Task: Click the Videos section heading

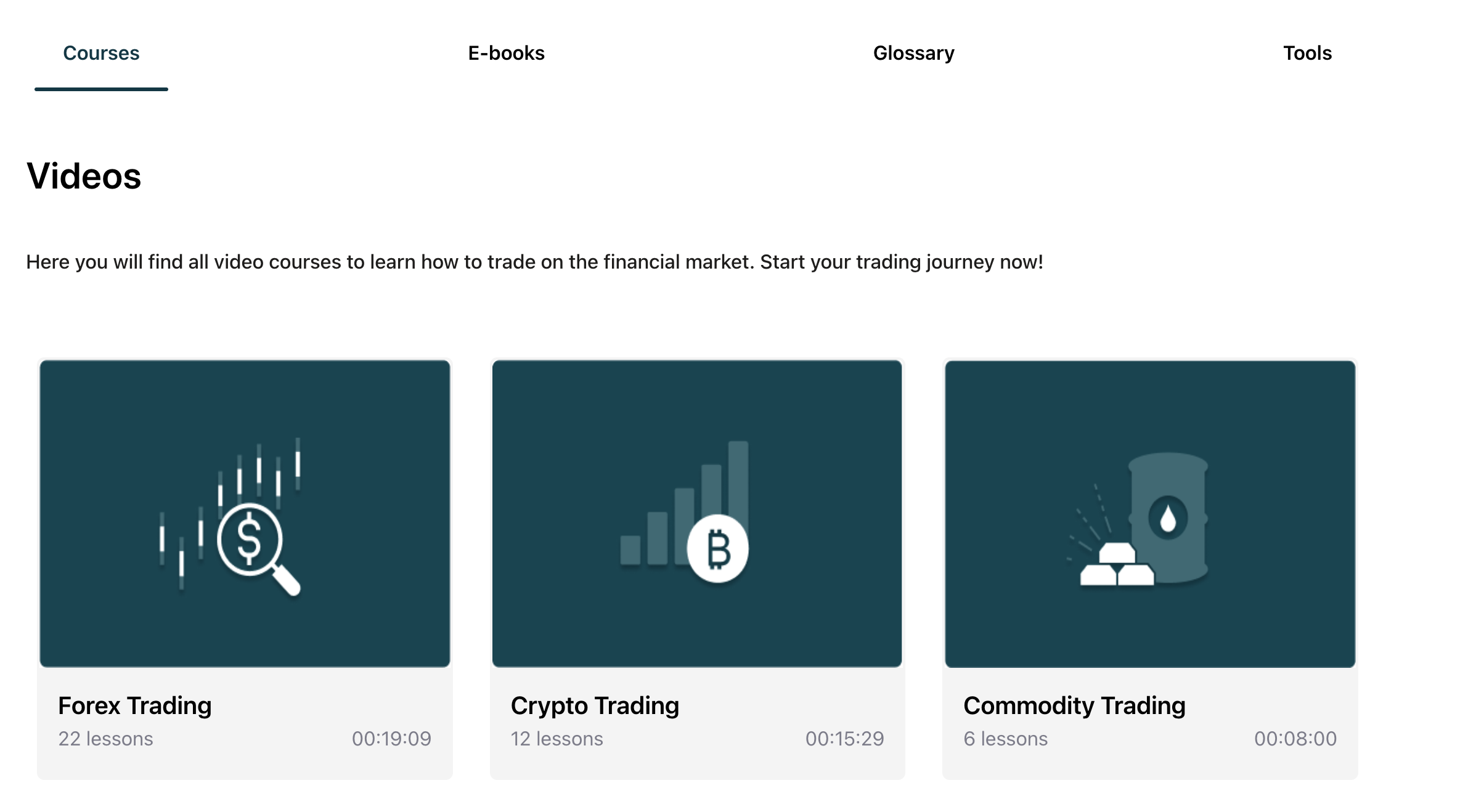Action: tap(84, 176)
